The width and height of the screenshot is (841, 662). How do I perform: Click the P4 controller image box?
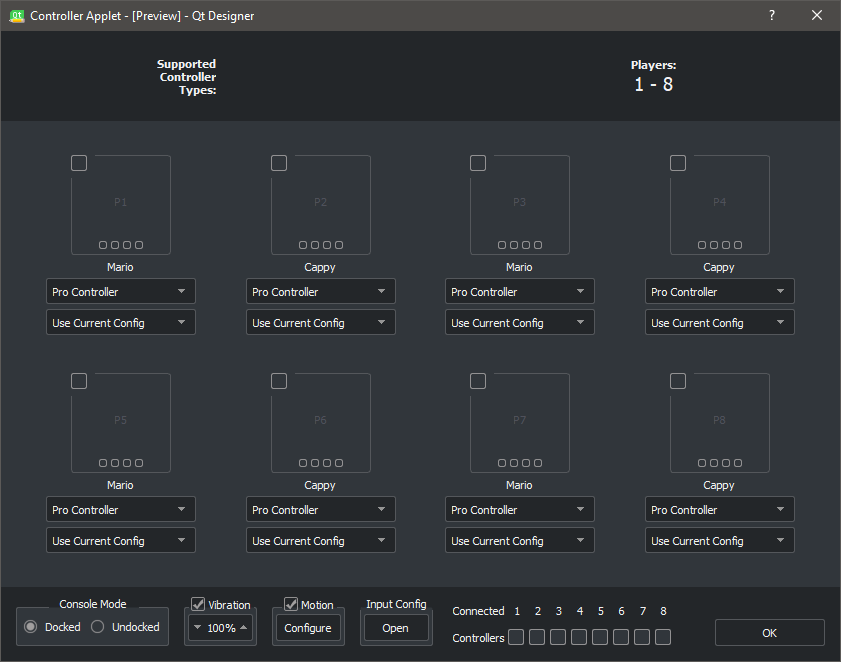click(719, 206)
